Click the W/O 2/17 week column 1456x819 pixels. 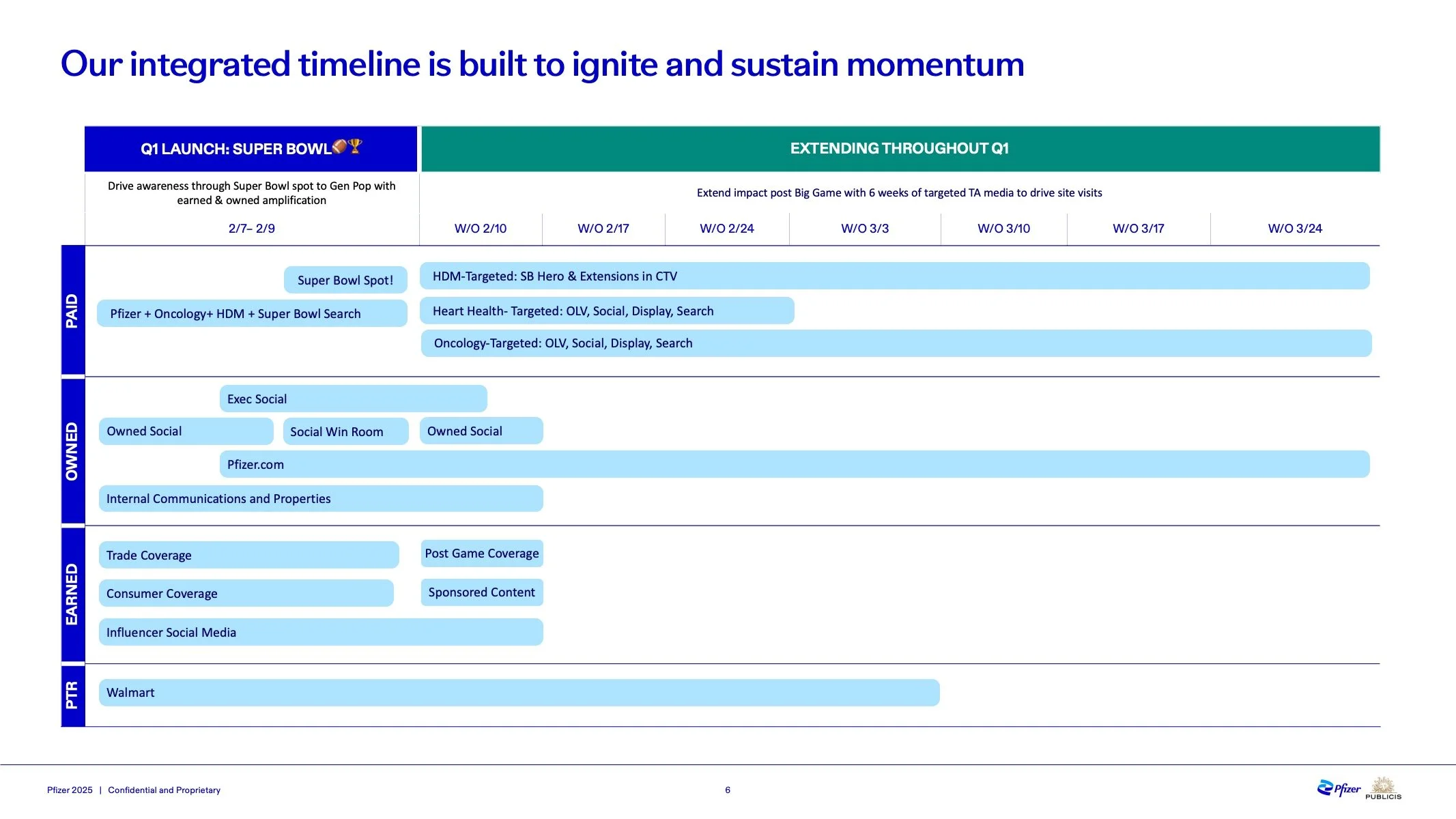pos(603,229)
